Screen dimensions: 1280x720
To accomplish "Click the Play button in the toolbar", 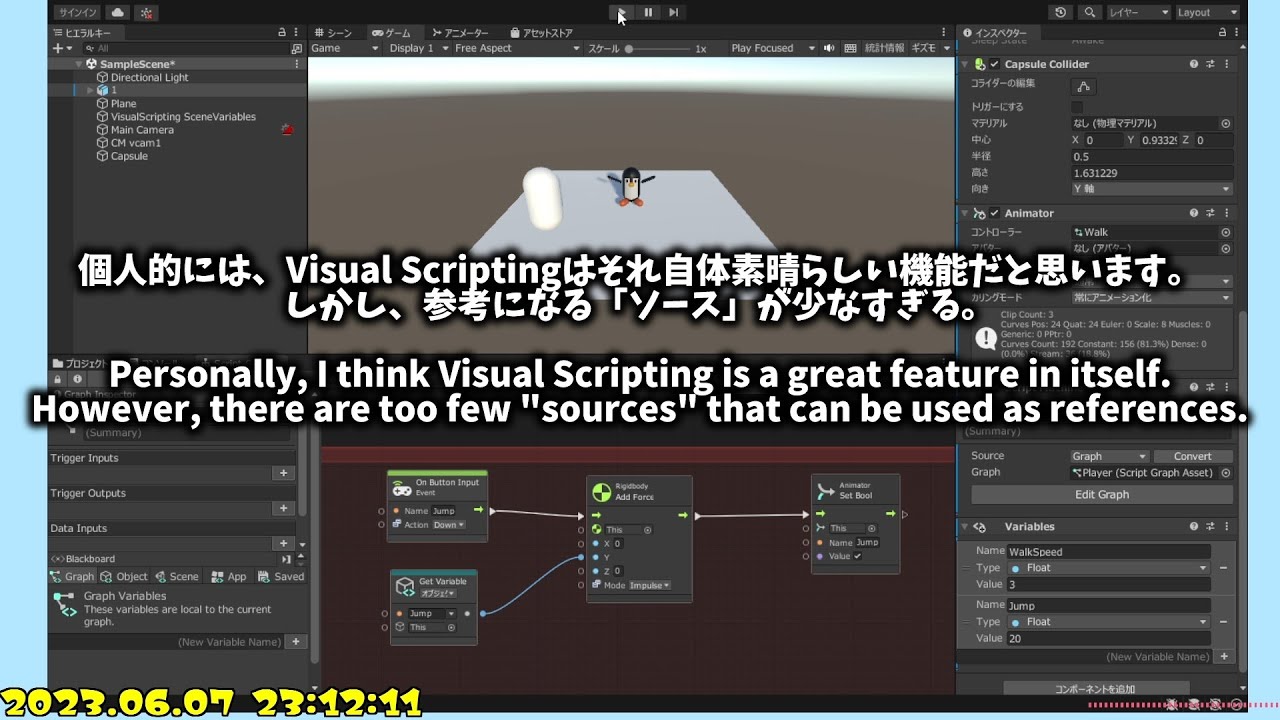I will click(x=621, y=12).
